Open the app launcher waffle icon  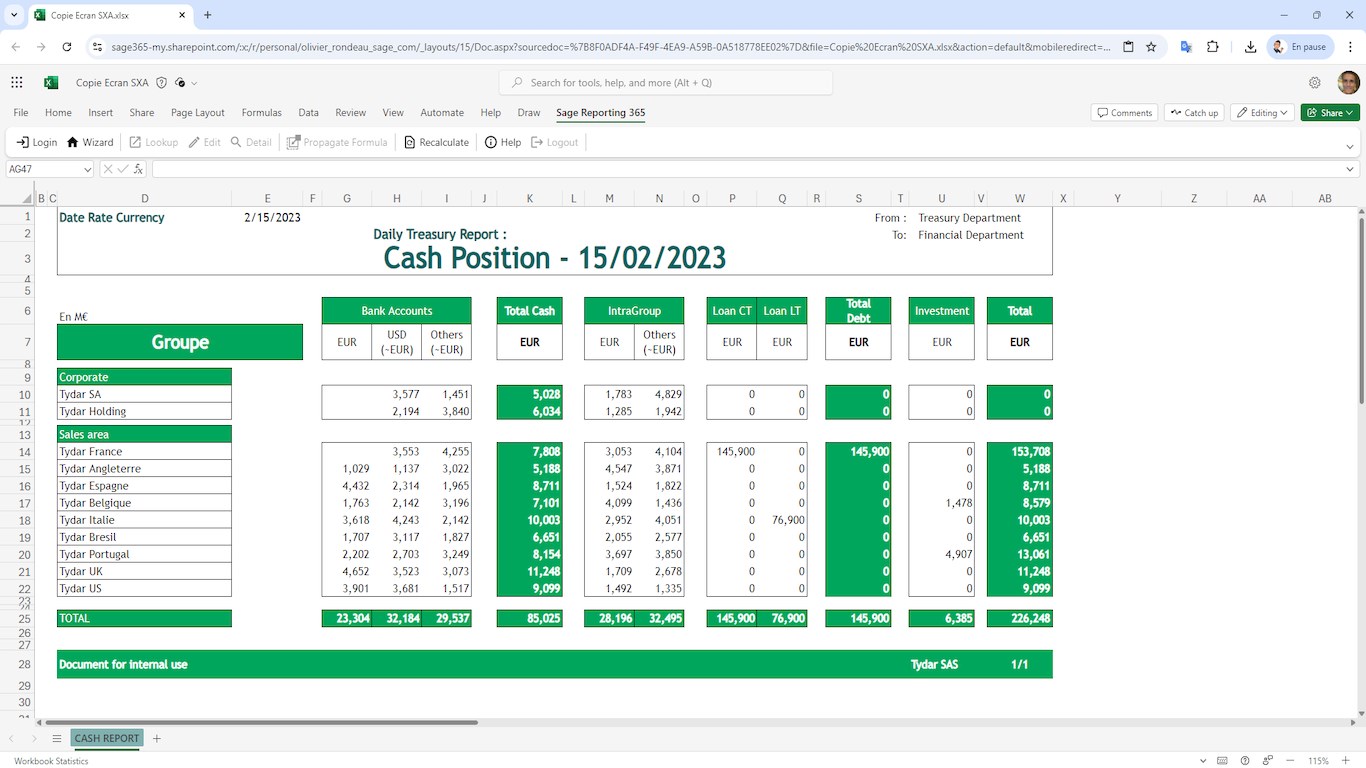[17, 83]
